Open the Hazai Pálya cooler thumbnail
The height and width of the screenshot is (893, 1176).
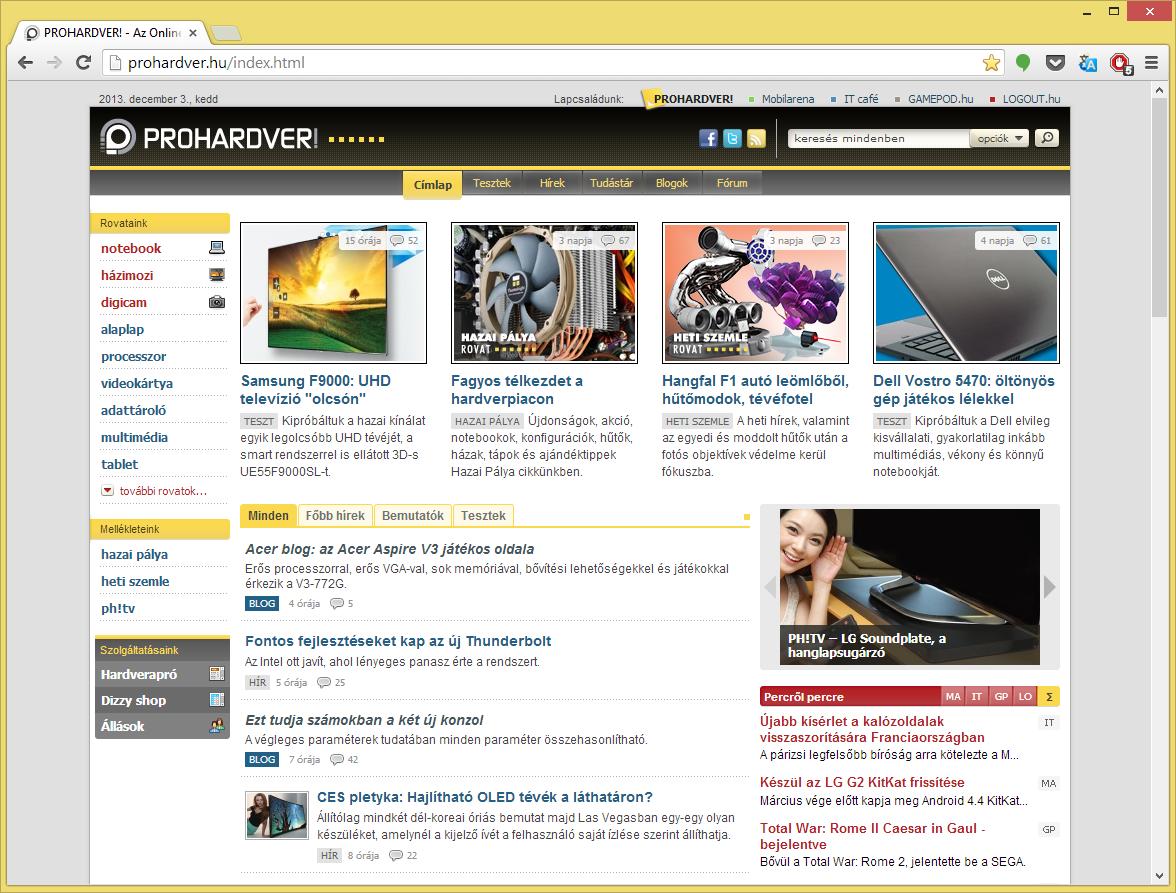[544, 293]
